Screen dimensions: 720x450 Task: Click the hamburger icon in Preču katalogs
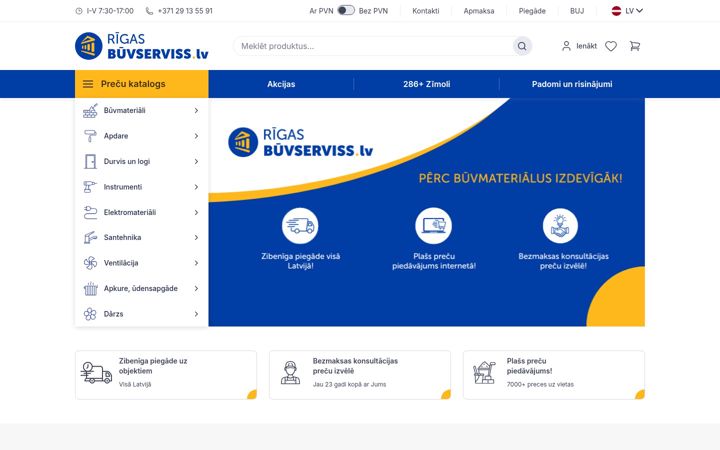coord(88,84)
